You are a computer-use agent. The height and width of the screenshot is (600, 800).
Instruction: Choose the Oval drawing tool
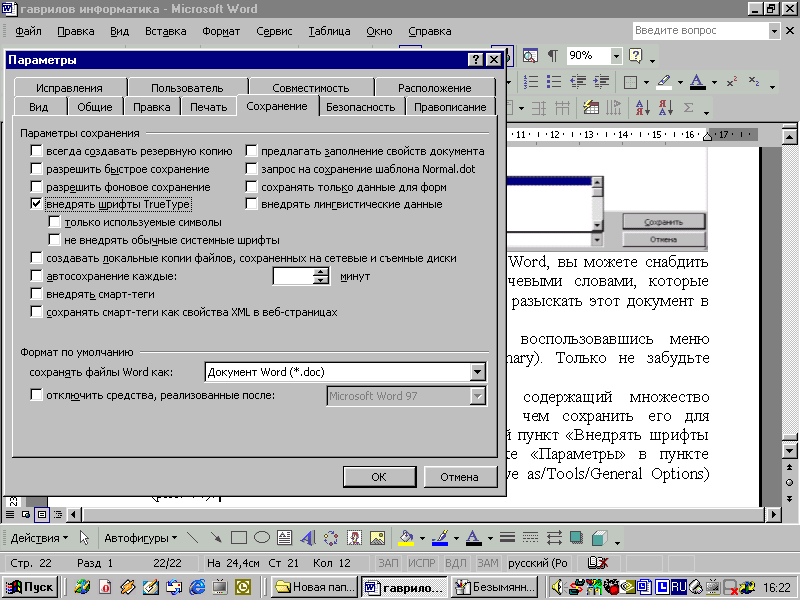(262, 538)
